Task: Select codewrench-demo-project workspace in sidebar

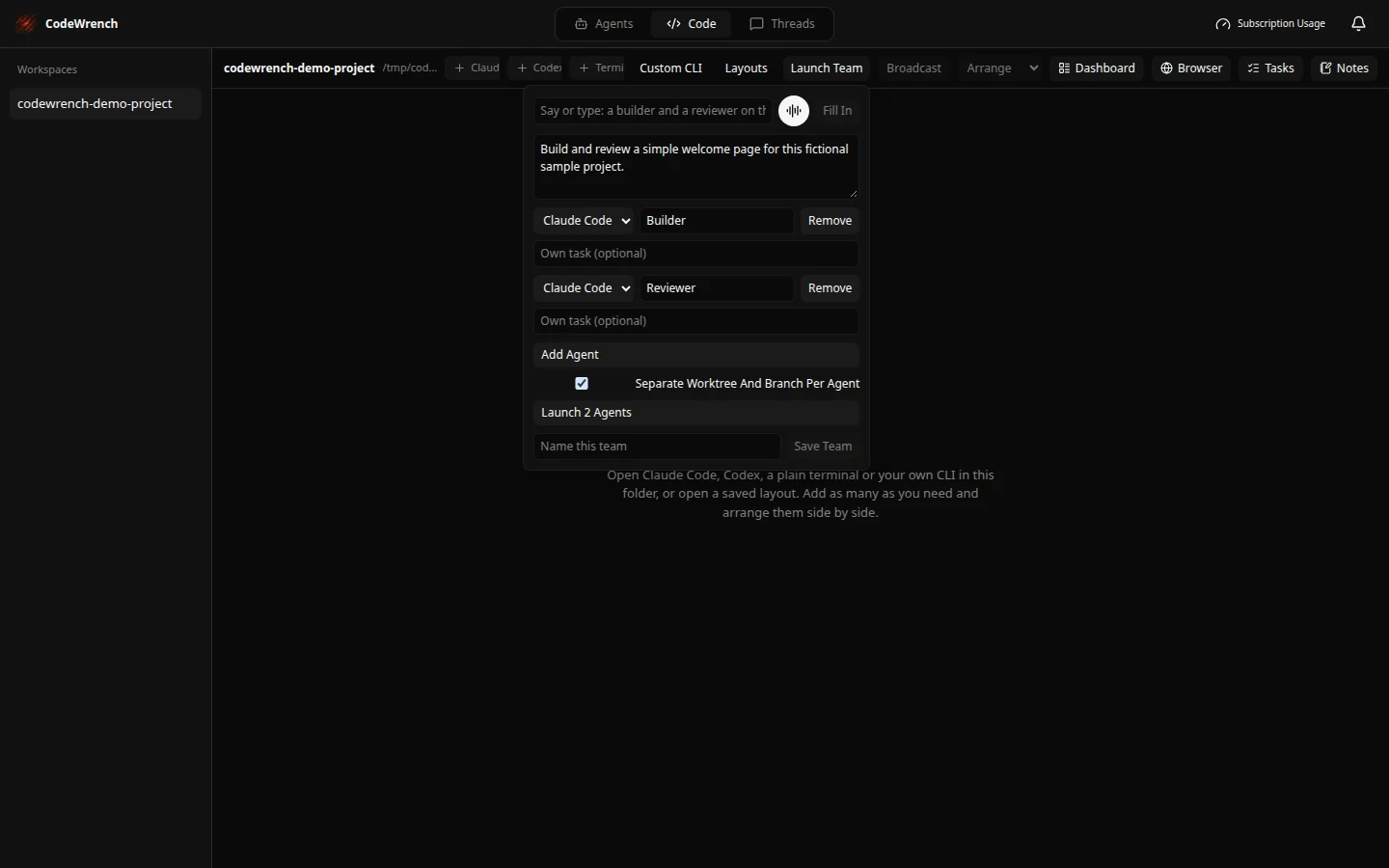Action: 105,104
